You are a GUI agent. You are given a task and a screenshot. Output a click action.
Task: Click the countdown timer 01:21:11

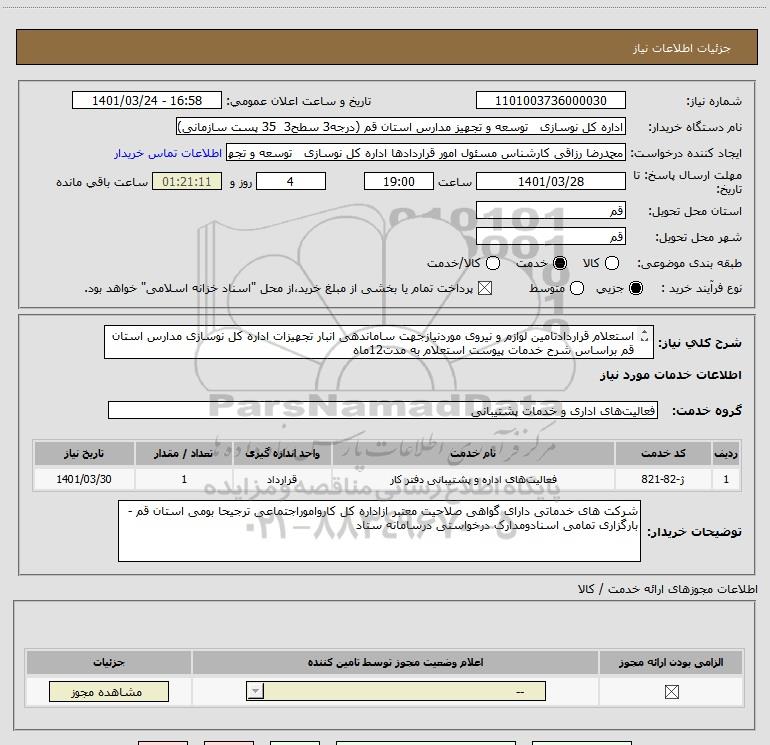click(x=187, y=182)
